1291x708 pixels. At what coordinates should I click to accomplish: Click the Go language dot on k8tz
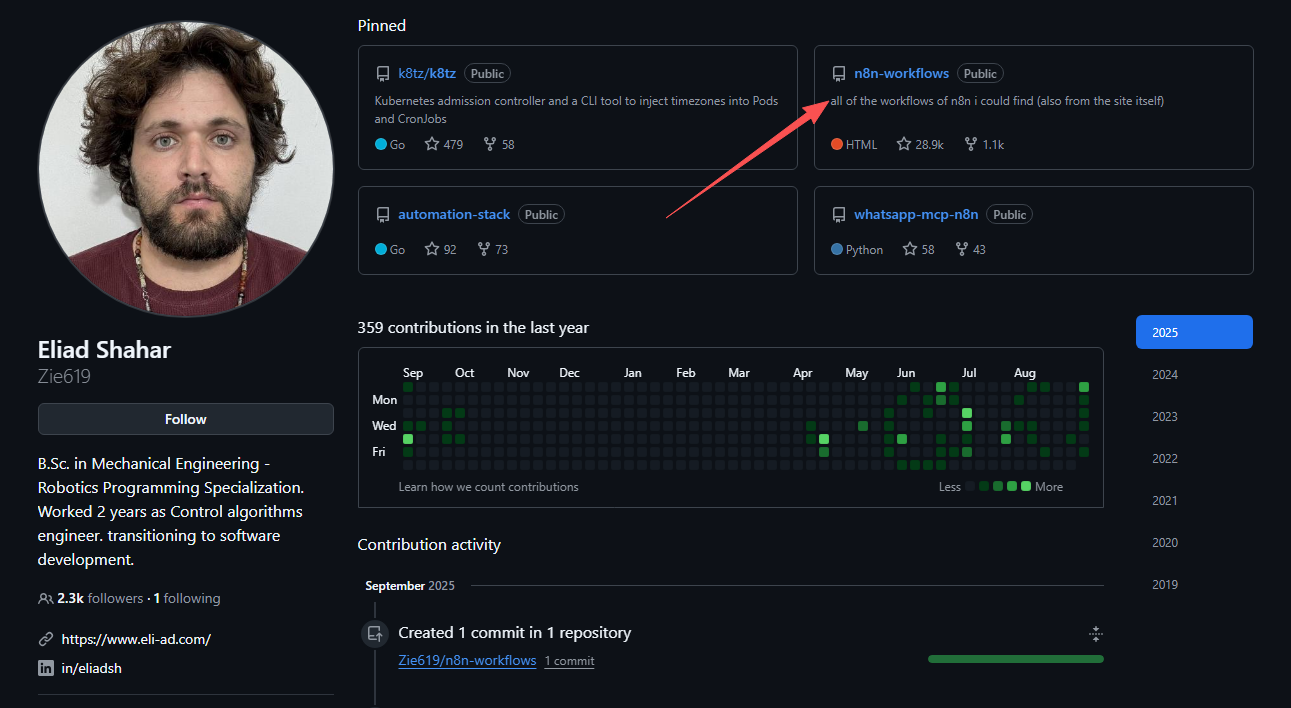pyautogui.click(x=381, y=144)
